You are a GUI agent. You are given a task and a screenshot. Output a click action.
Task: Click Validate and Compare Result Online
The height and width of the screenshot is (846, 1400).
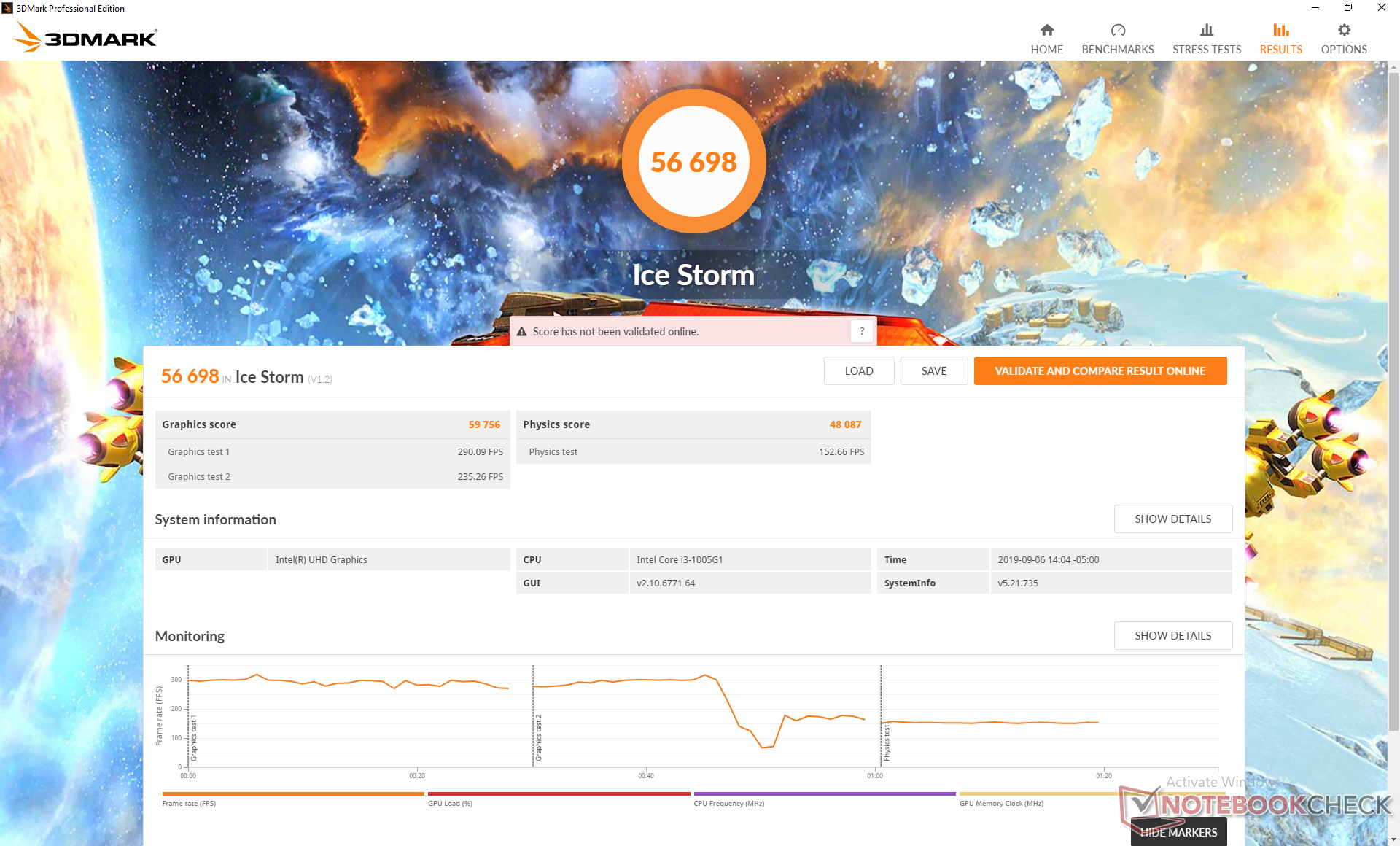click(x=1100, y=370)
